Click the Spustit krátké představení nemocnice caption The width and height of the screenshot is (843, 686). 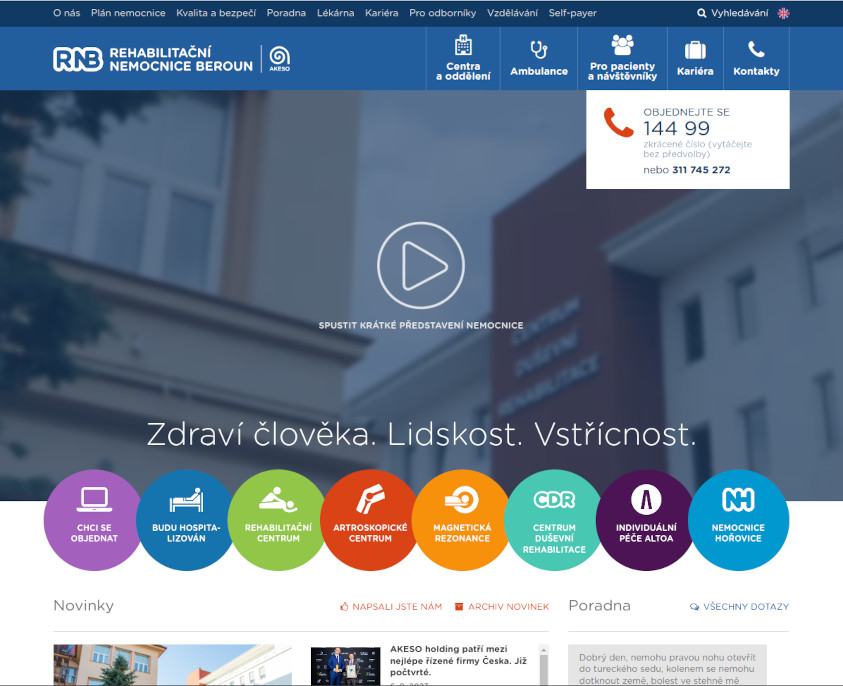(421, 325)
